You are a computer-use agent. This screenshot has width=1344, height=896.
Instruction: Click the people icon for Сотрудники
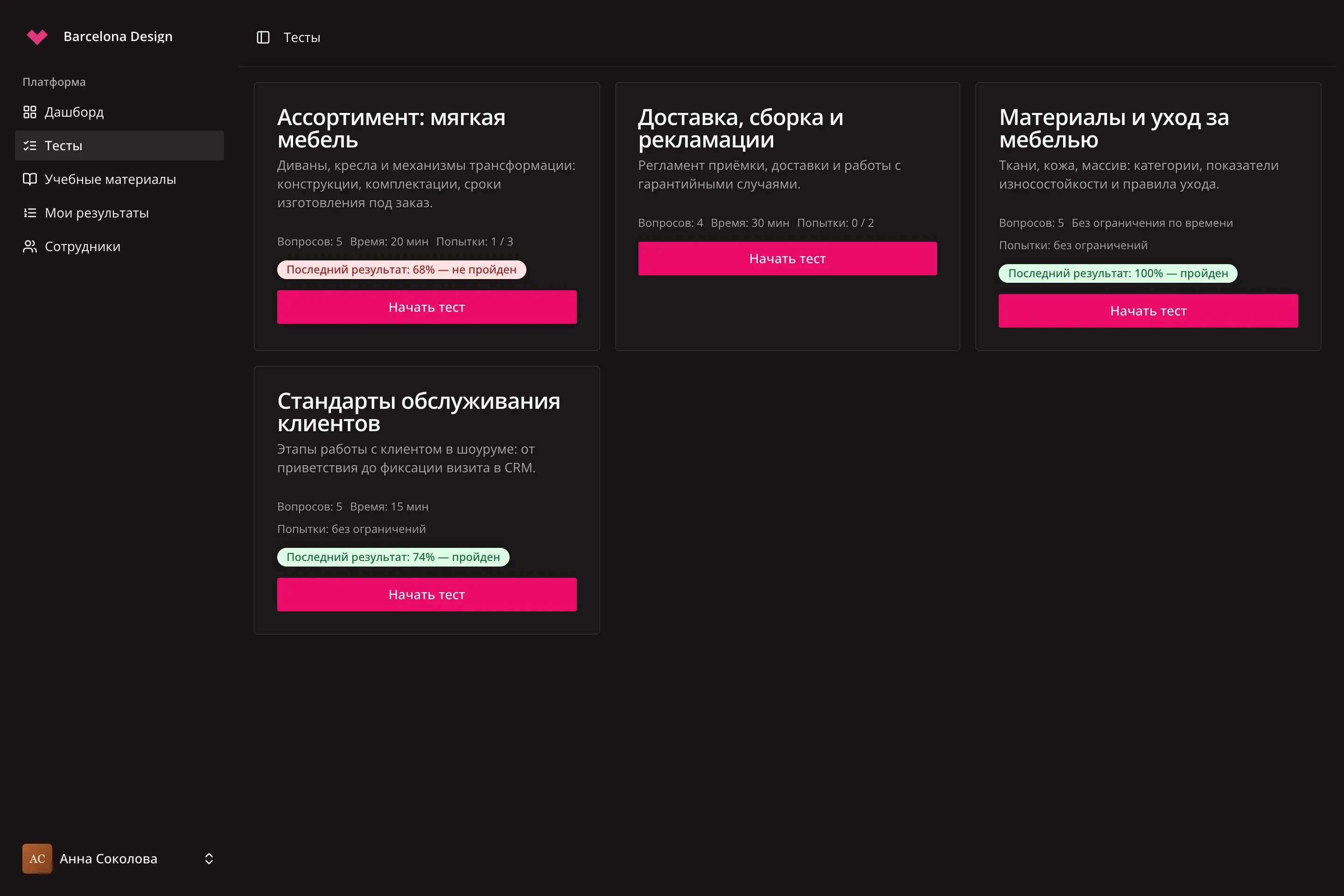(x=30, y=246)
